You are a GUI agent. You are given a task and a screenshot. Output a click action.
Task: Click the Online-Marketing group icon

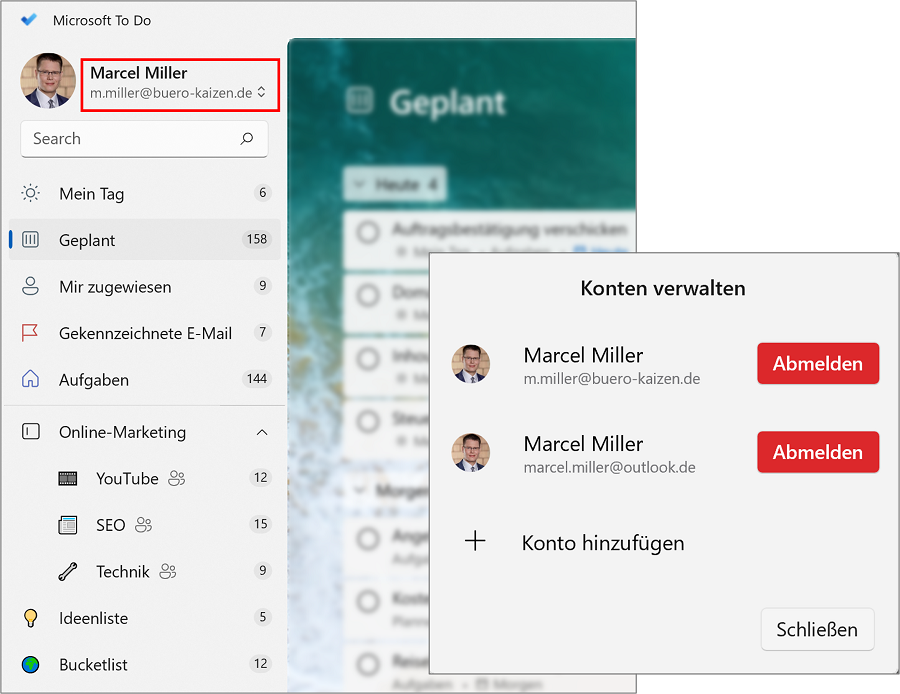point(30,431)
